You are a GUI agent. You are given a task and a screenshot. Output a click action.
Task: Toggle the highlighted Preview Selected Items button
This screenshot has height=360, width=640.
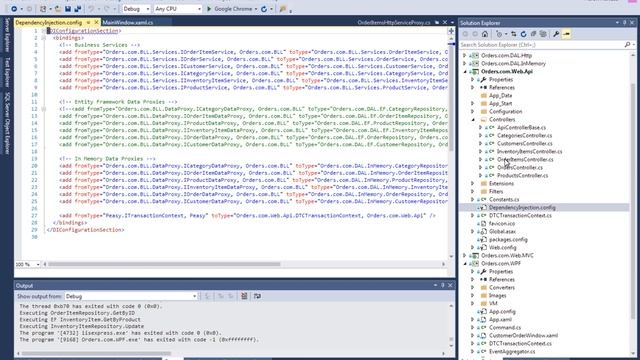tap(567, 34)
